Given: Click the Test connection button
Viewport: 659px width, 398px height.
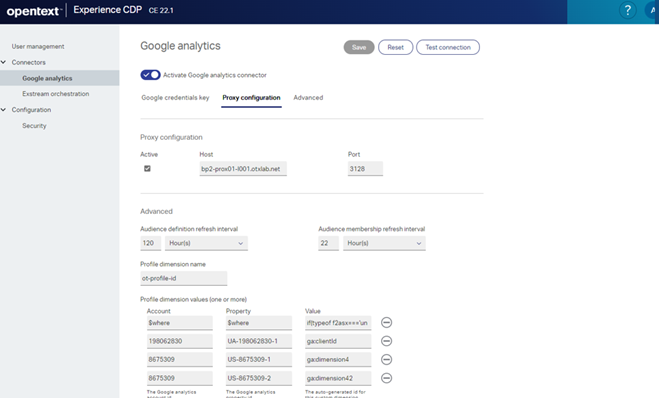Looking at the screenshot, I should tap(448, 47).
